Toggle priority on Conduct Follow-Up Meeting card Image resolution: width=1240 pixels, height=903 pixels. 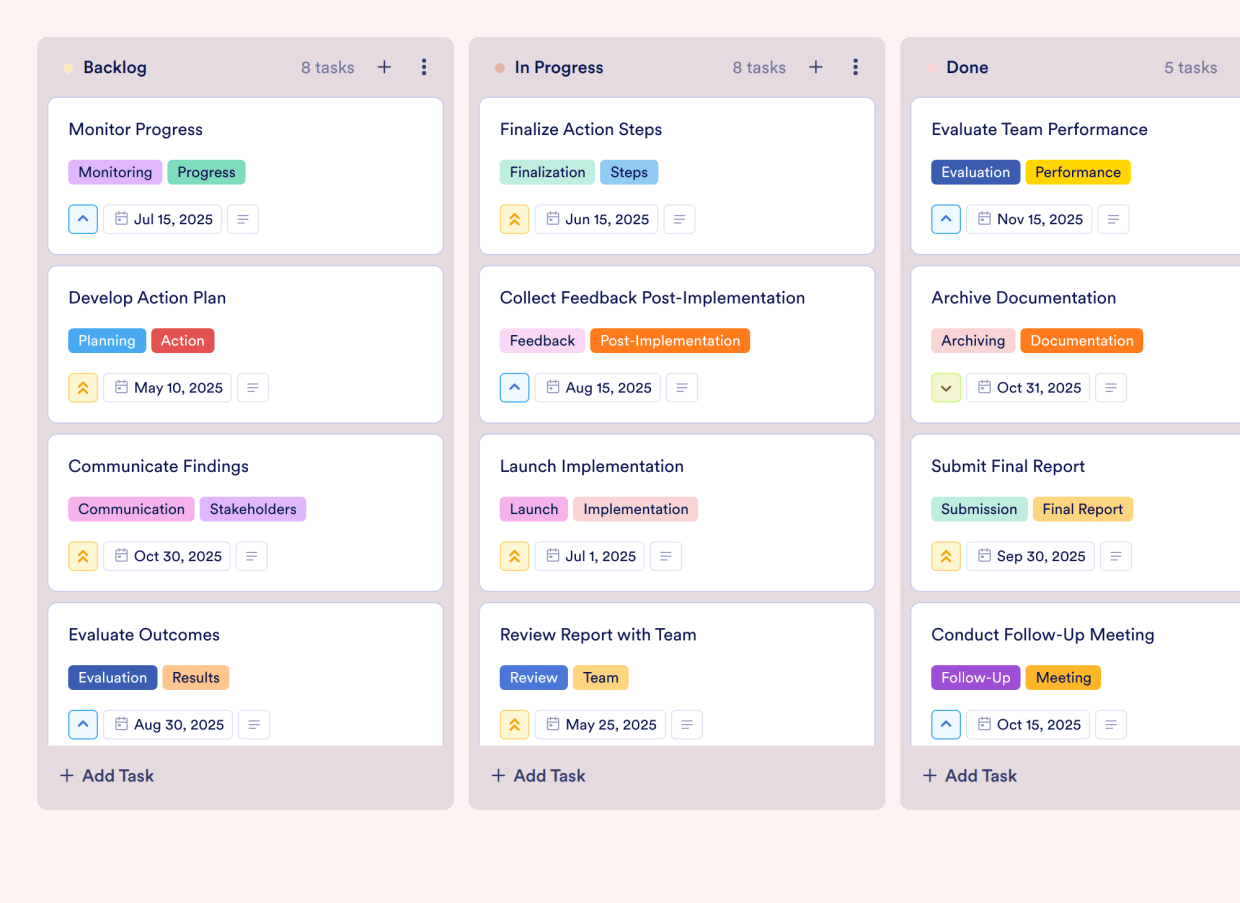[946, 724]
